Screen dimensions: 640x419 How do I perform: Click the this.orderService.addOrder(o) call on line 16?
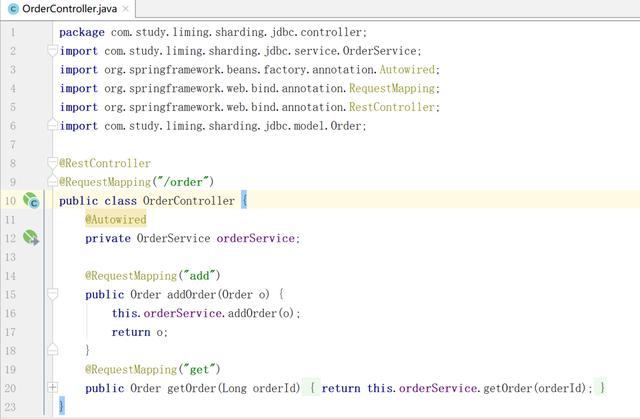click(x=206, y=313)
